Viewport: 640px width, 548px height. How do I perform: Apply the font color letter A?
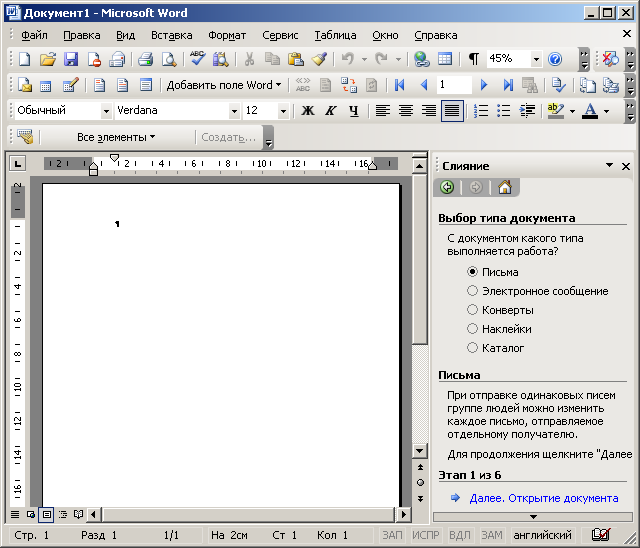click(590, 111)
